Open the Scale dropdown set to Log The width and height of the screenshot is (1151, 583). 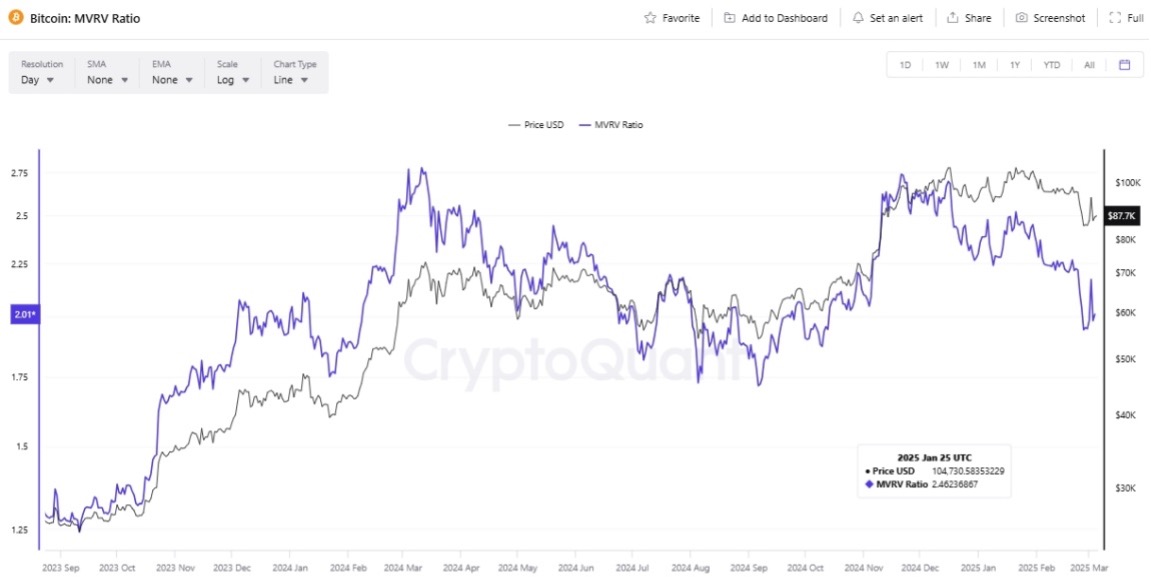click(x=232, y=80)
